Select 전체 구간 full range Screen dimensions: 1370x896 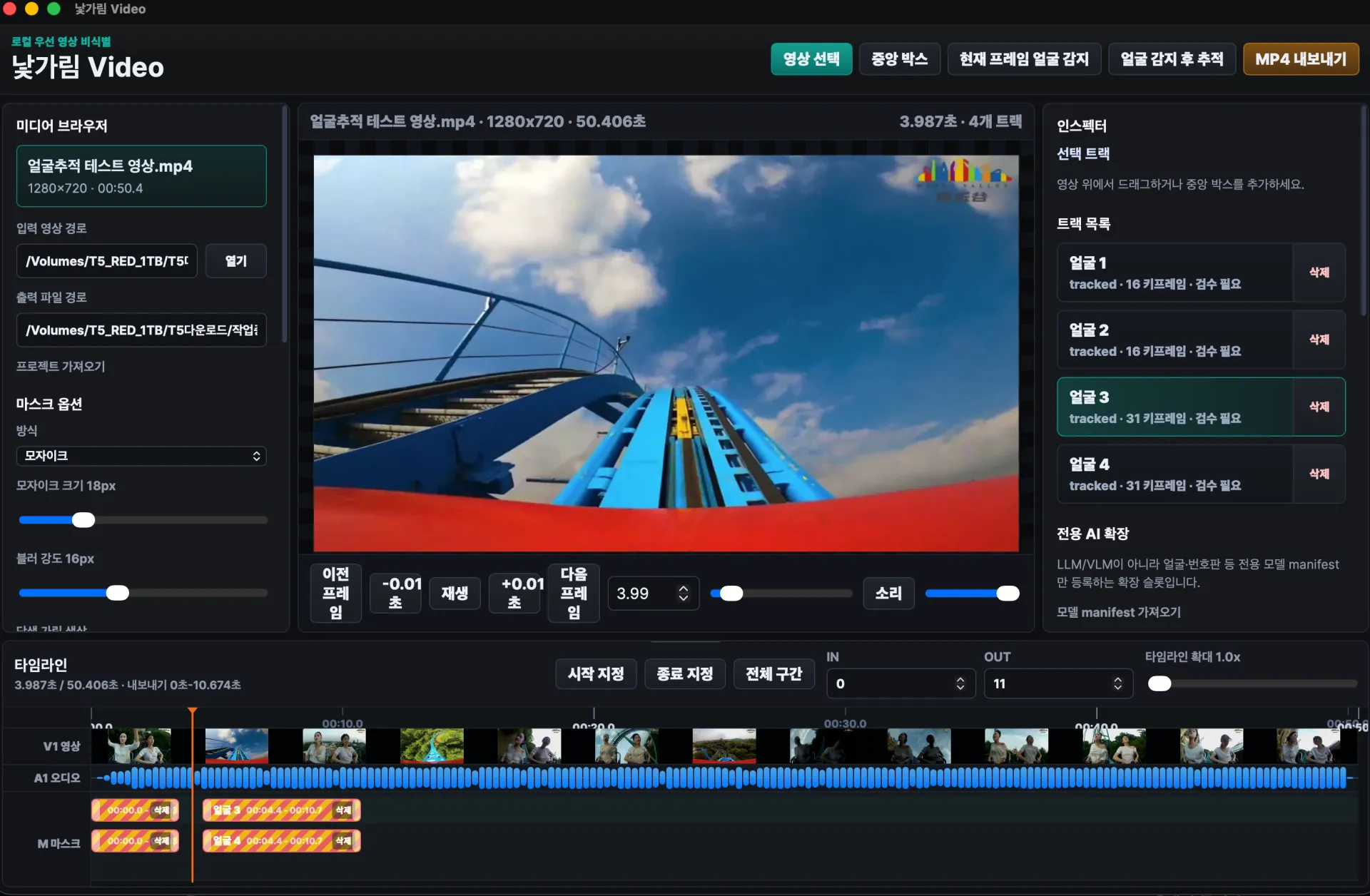click(774, 673)
